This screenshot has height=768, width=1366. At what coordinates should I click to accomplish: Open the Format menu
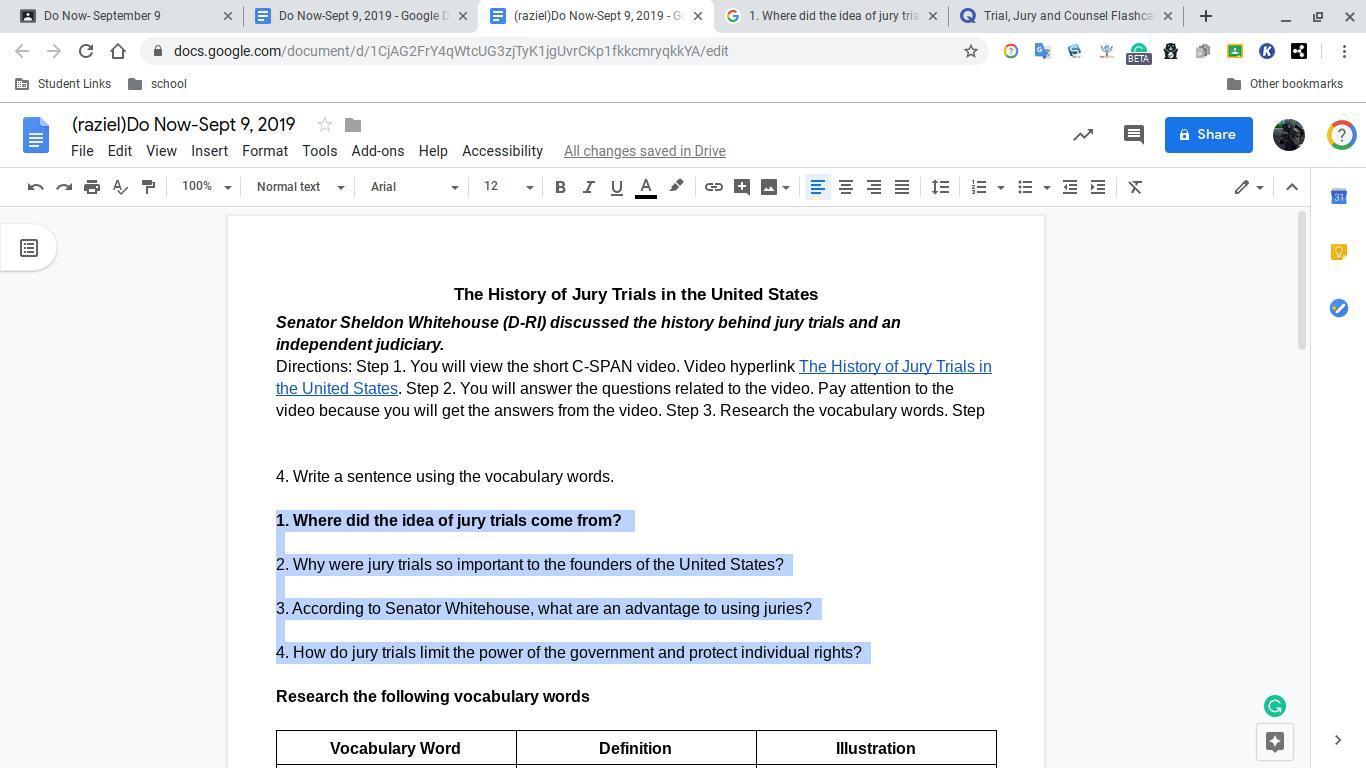[x=264, y=151]
